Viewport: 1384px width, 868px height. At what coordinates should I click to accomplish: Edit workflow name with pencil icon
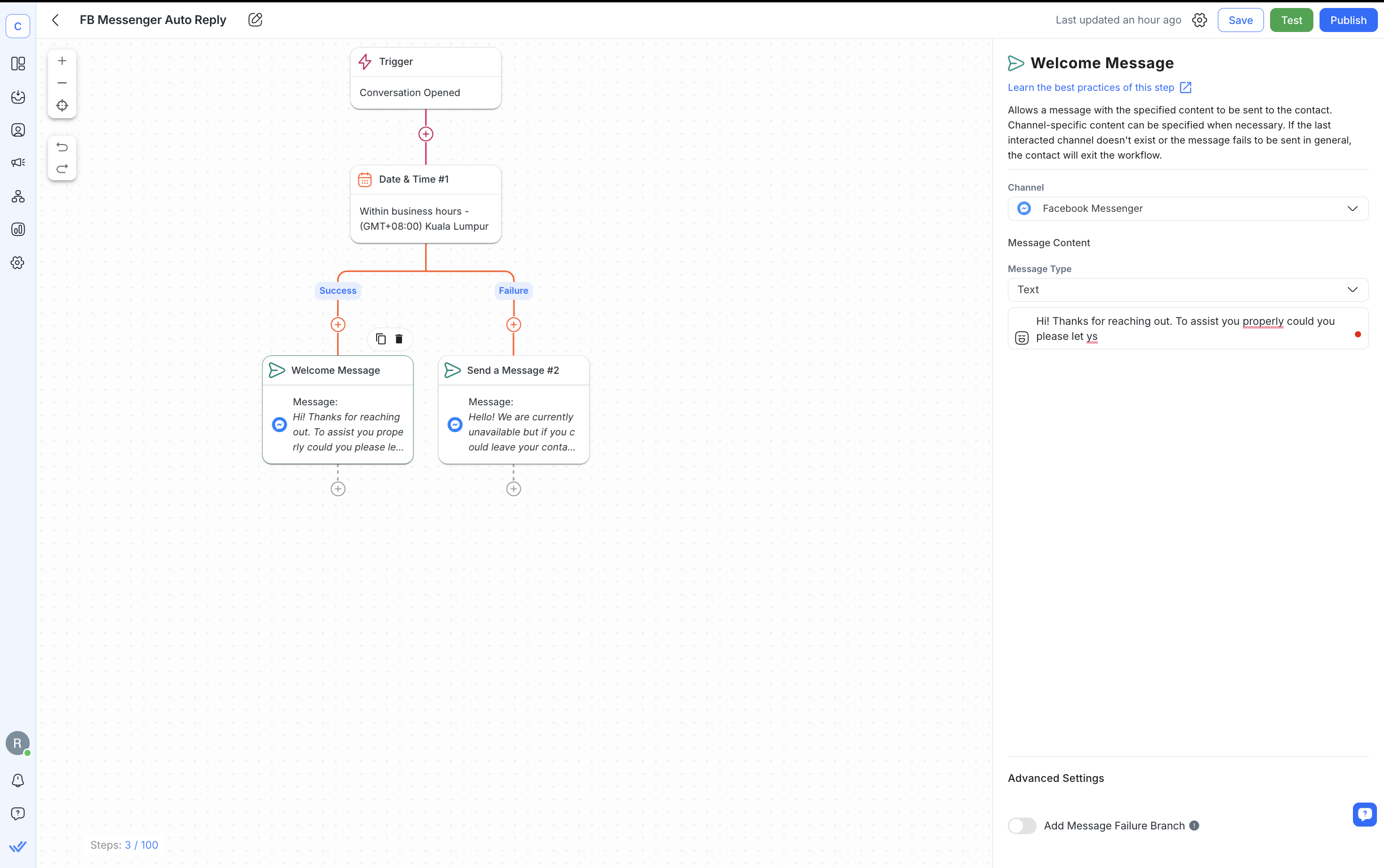(256, 20)
